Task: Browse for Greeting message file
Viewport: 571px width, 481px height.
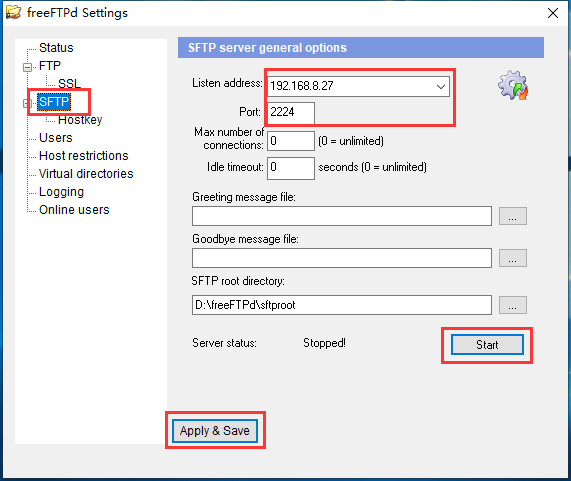Action: coord(513,216)
